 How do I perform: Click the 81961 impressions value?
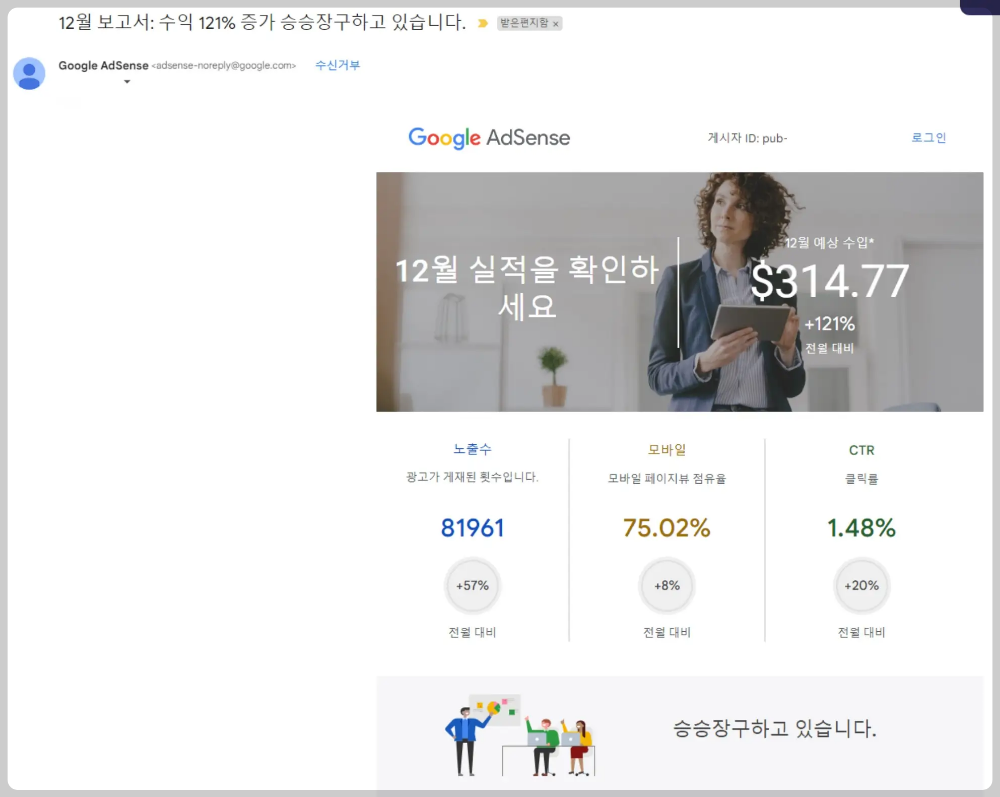click(x=473, y=528)
